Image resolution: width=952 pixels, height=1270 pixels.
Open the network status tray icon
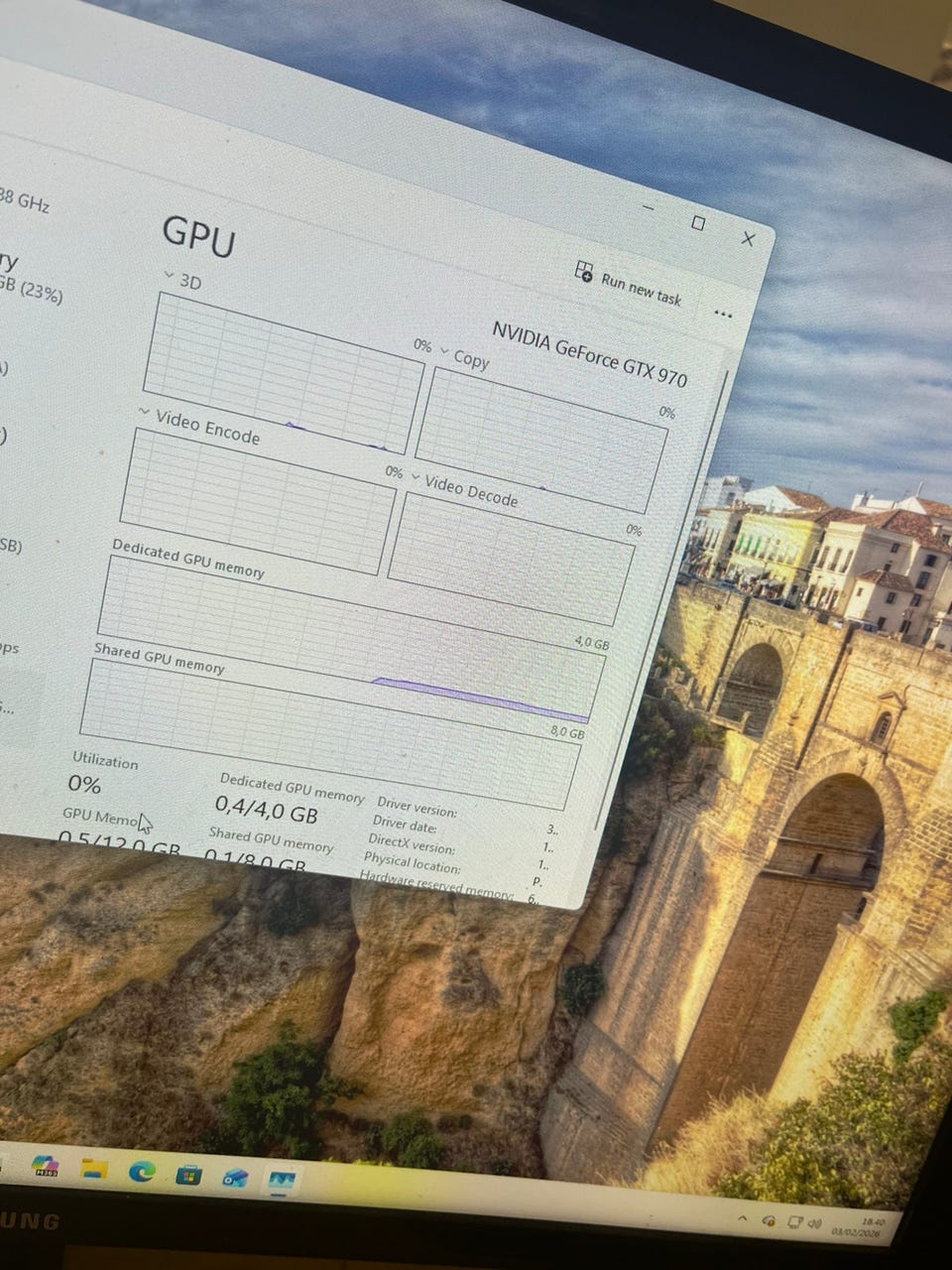tap(794, 1222)
